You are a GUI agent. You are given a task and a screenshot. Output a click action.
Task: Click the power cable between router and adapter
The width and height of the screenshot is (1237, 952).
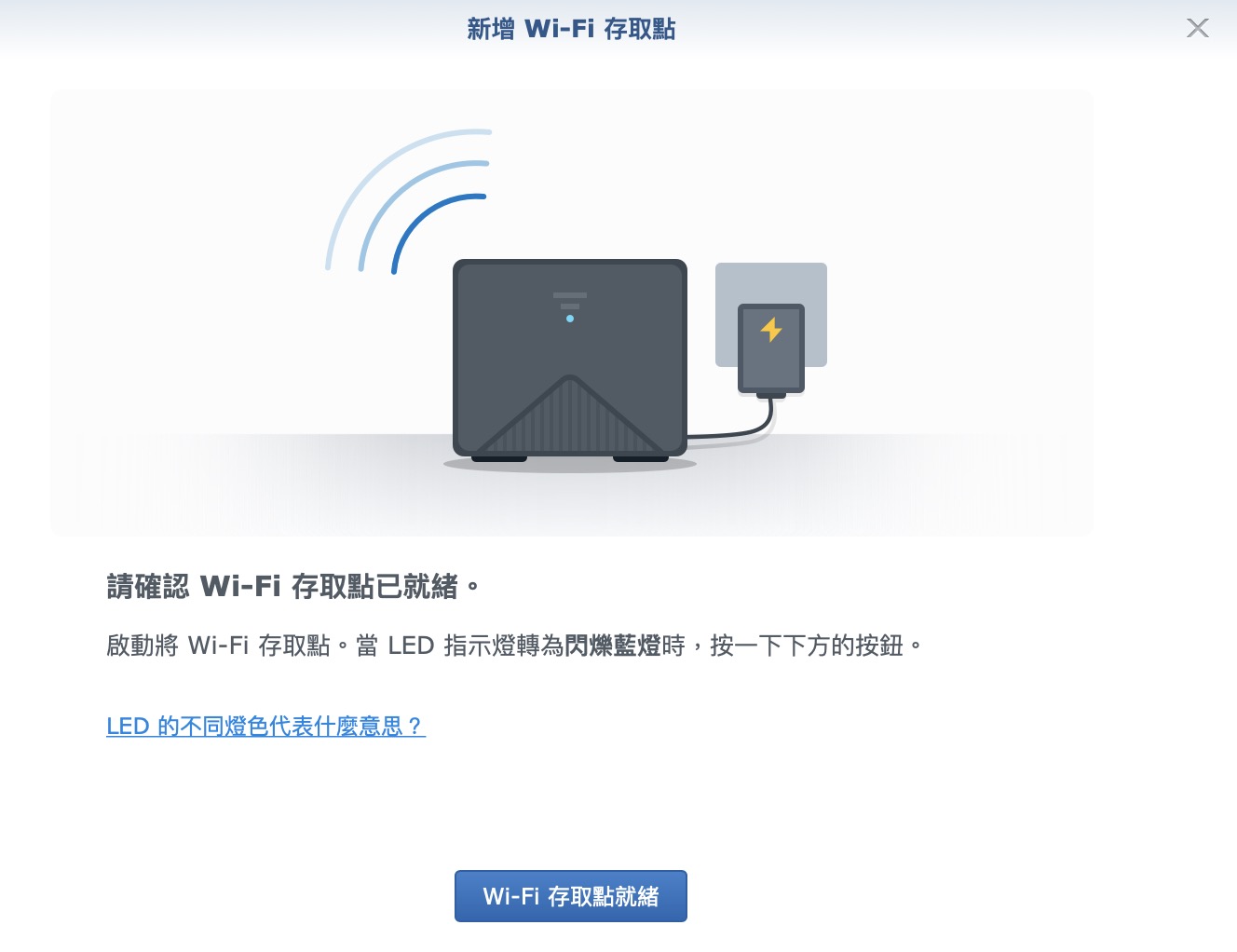736,430
